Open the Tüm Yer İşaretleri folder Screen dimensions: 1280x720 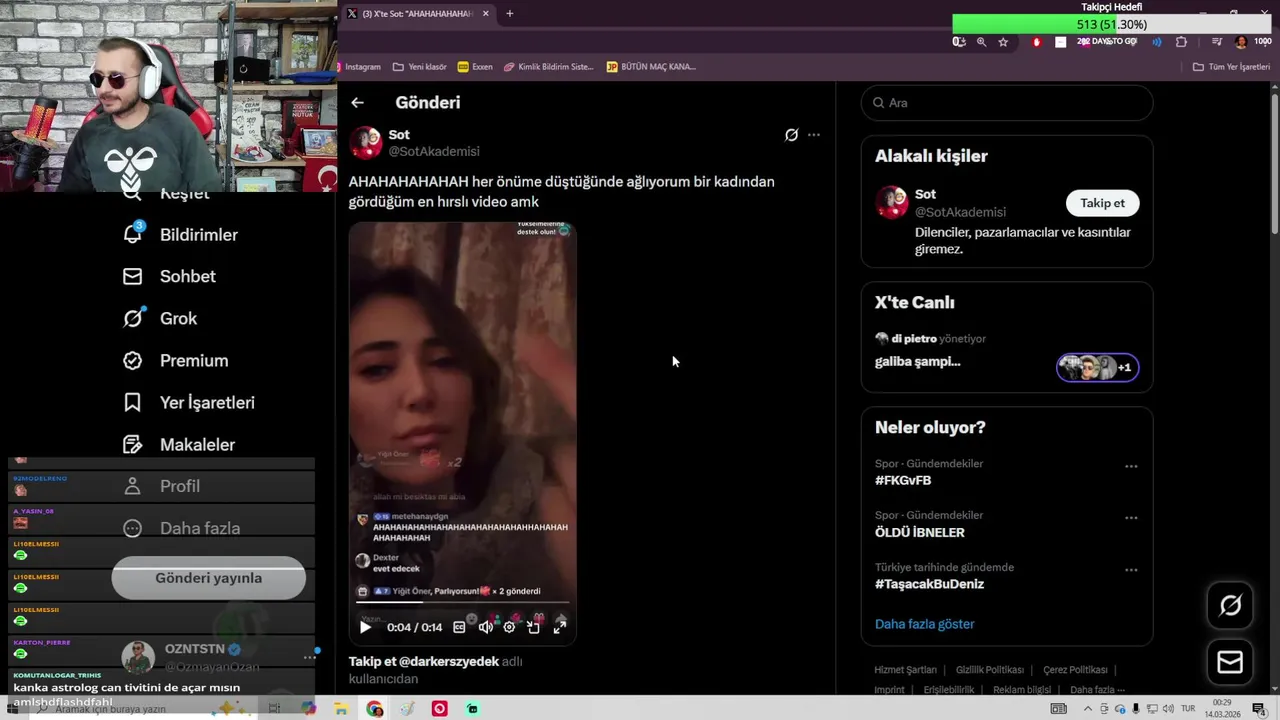pyautogui.click(x=1231, y=67)
